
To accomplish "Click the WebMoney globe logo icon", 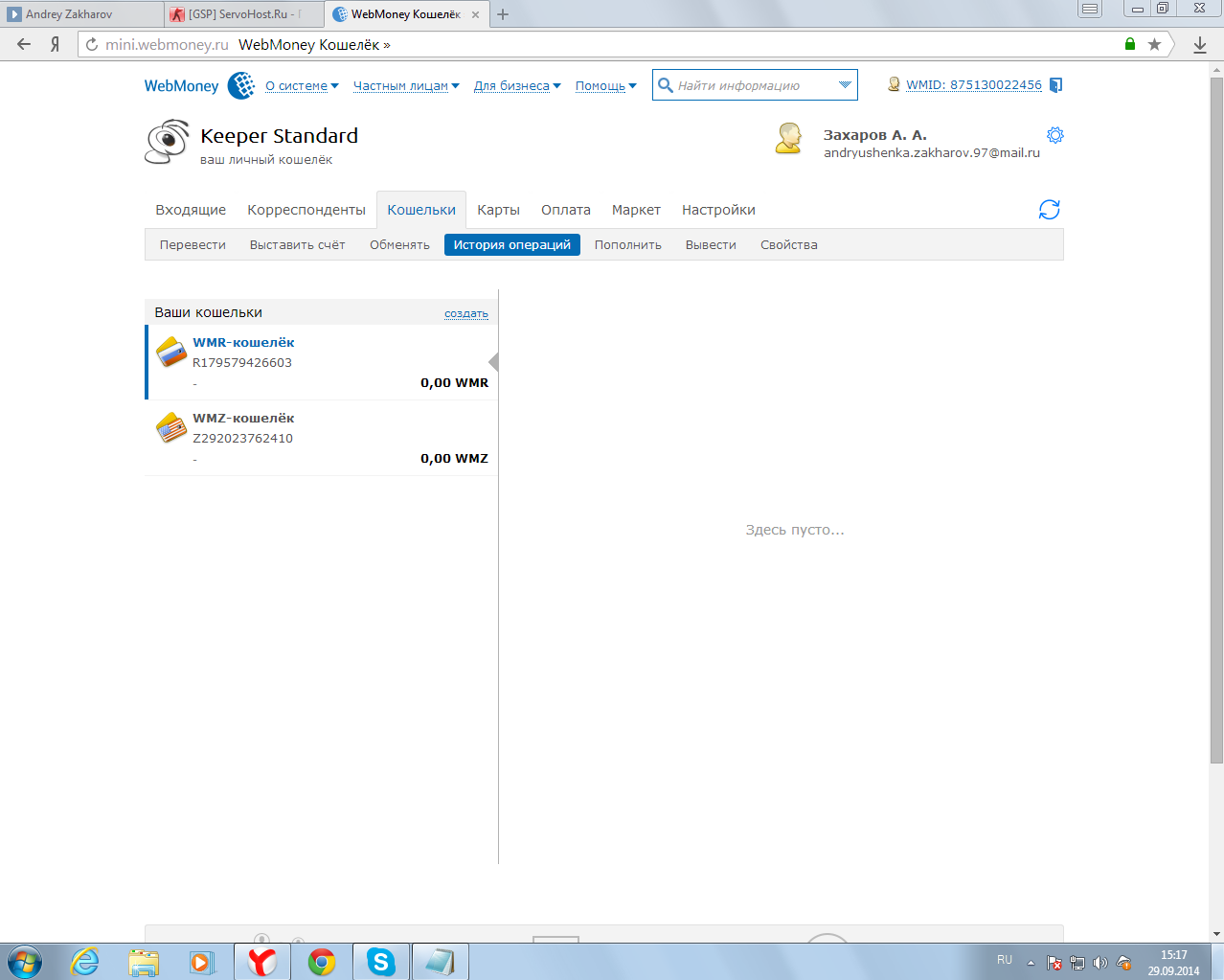I will click(241, 85).
